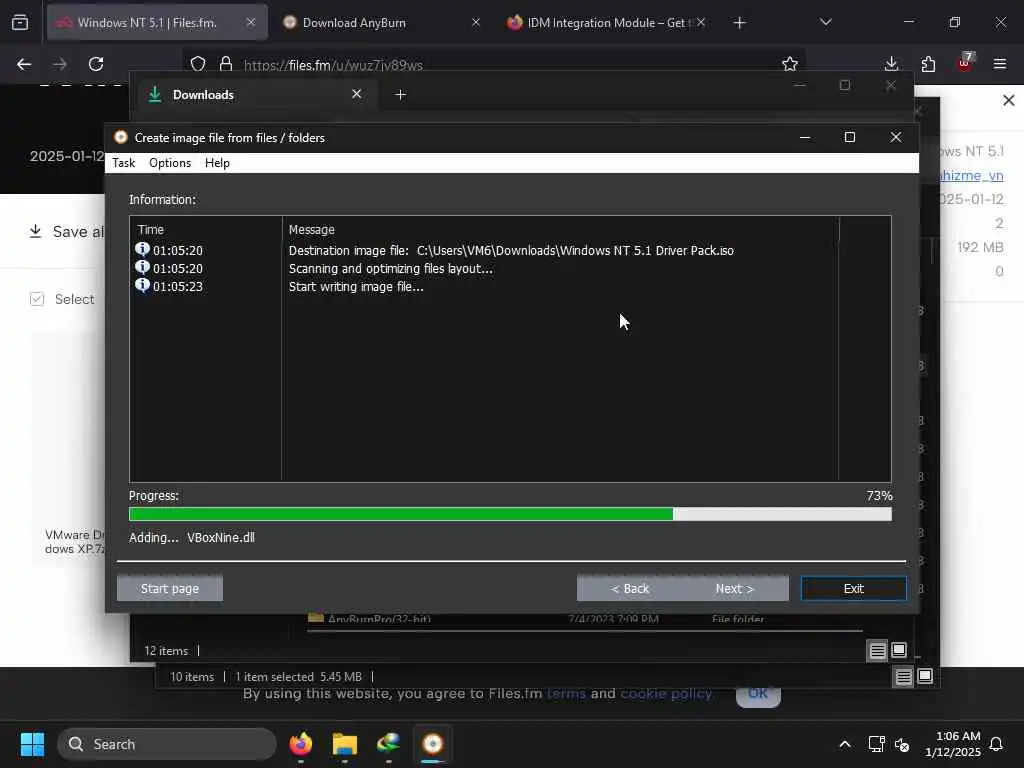Reload the current Firefox page
The width and height of the screenshot is (1024, 768).
point(96,64)
